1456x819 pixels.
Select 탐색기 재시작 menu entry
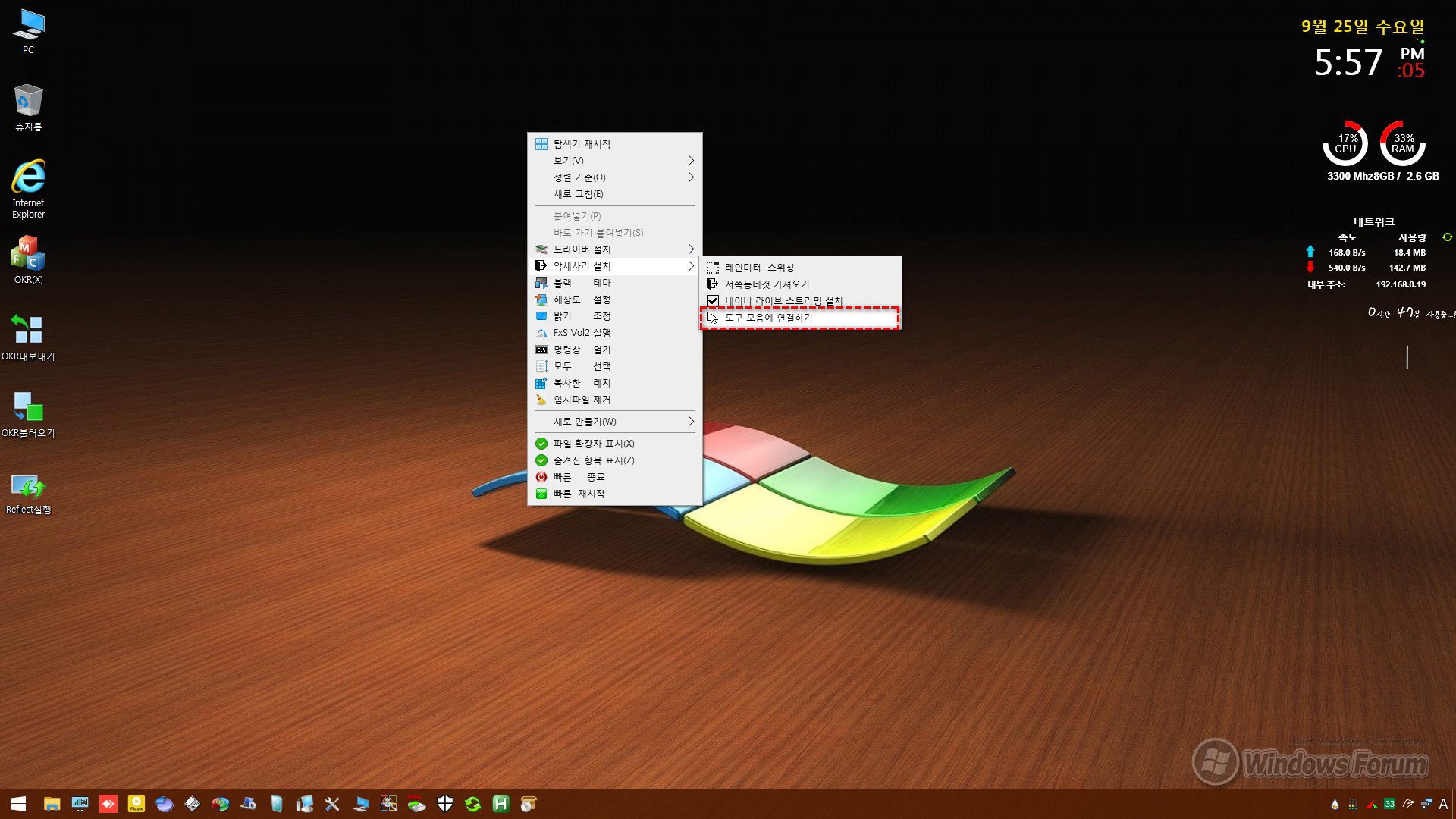pos(615,144)
